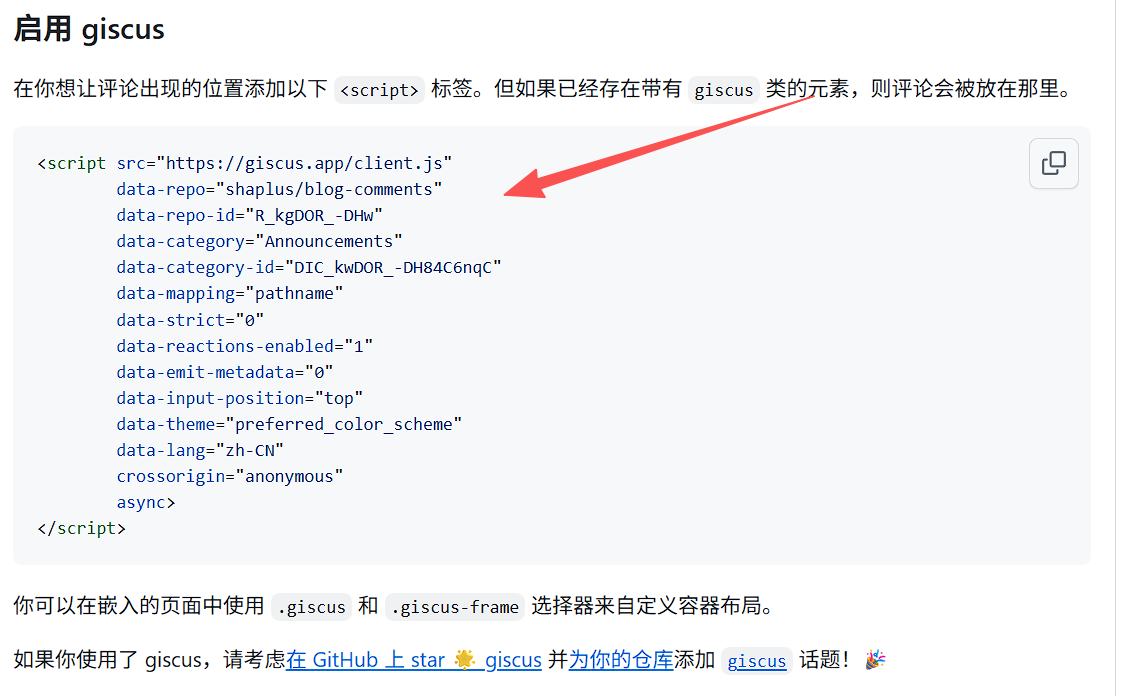Click the .giscus selector inline code

tap(311, 607)
